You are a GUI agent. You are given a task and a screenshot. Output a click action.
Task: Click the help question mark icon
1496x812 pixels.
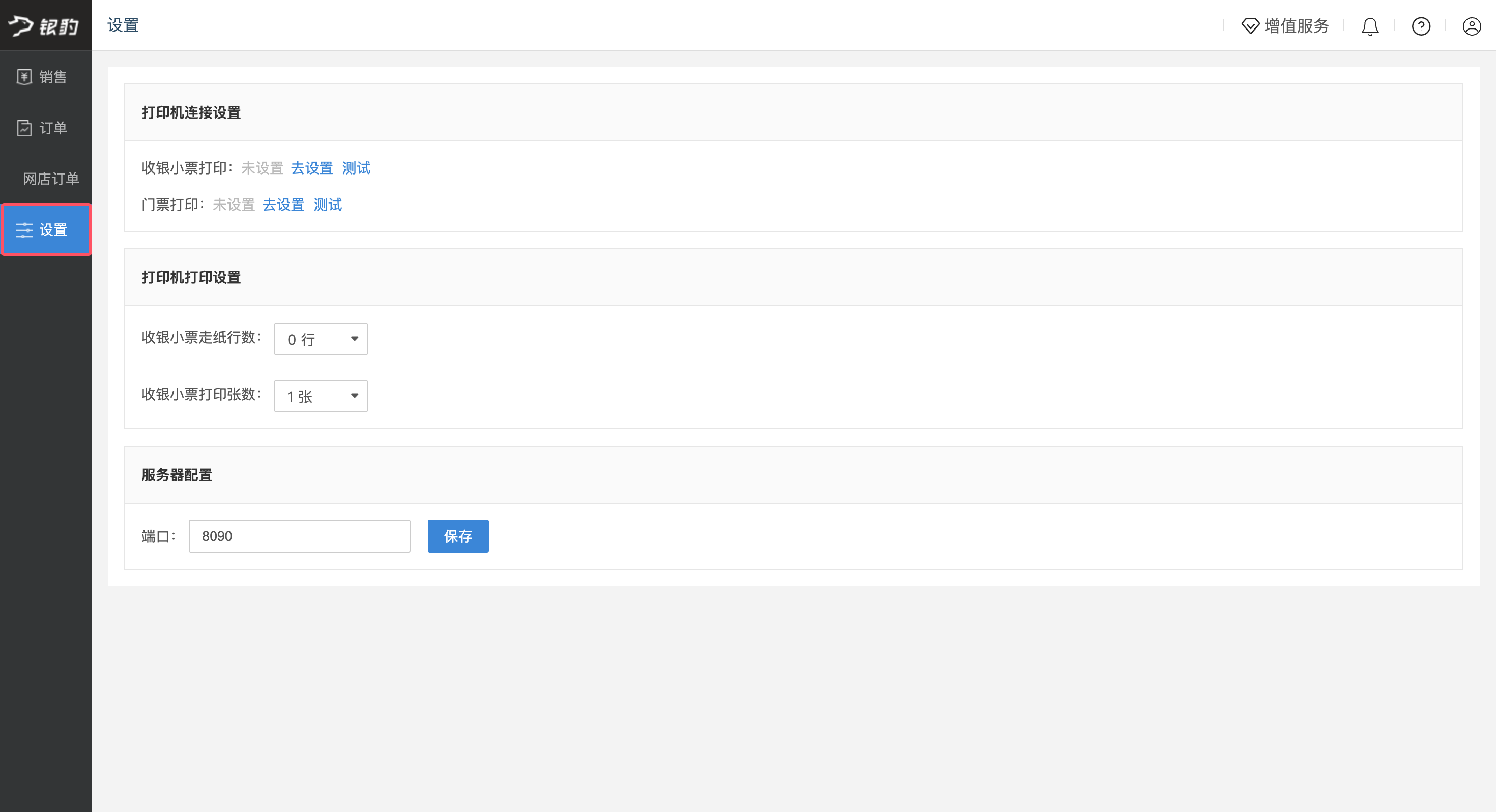point(1421,26)
